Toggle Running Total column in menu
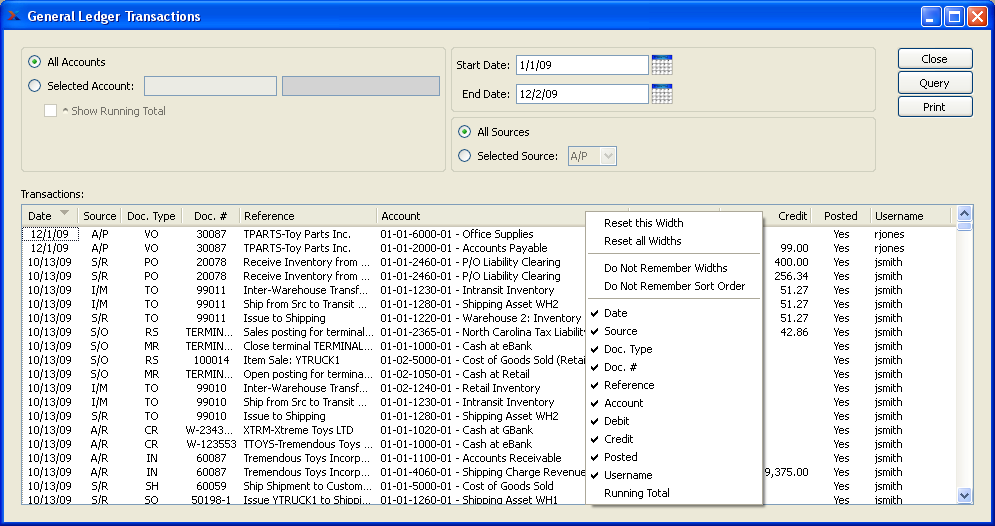This screenshot has width=995, height=526. coord(636,493)
